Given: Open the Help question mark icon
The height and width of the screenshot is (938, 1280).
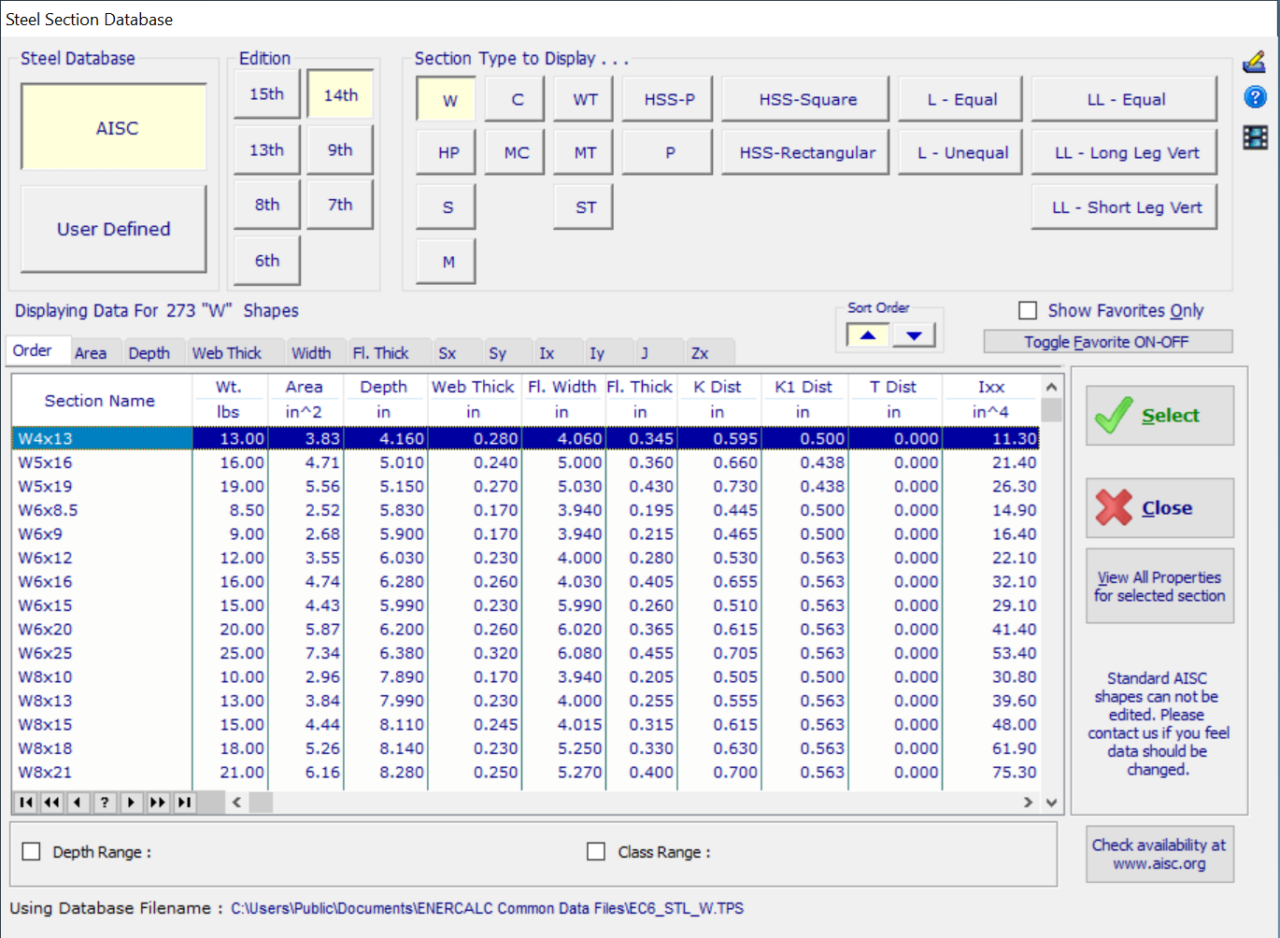Looking at the screenshot, I should (1256, 97).
